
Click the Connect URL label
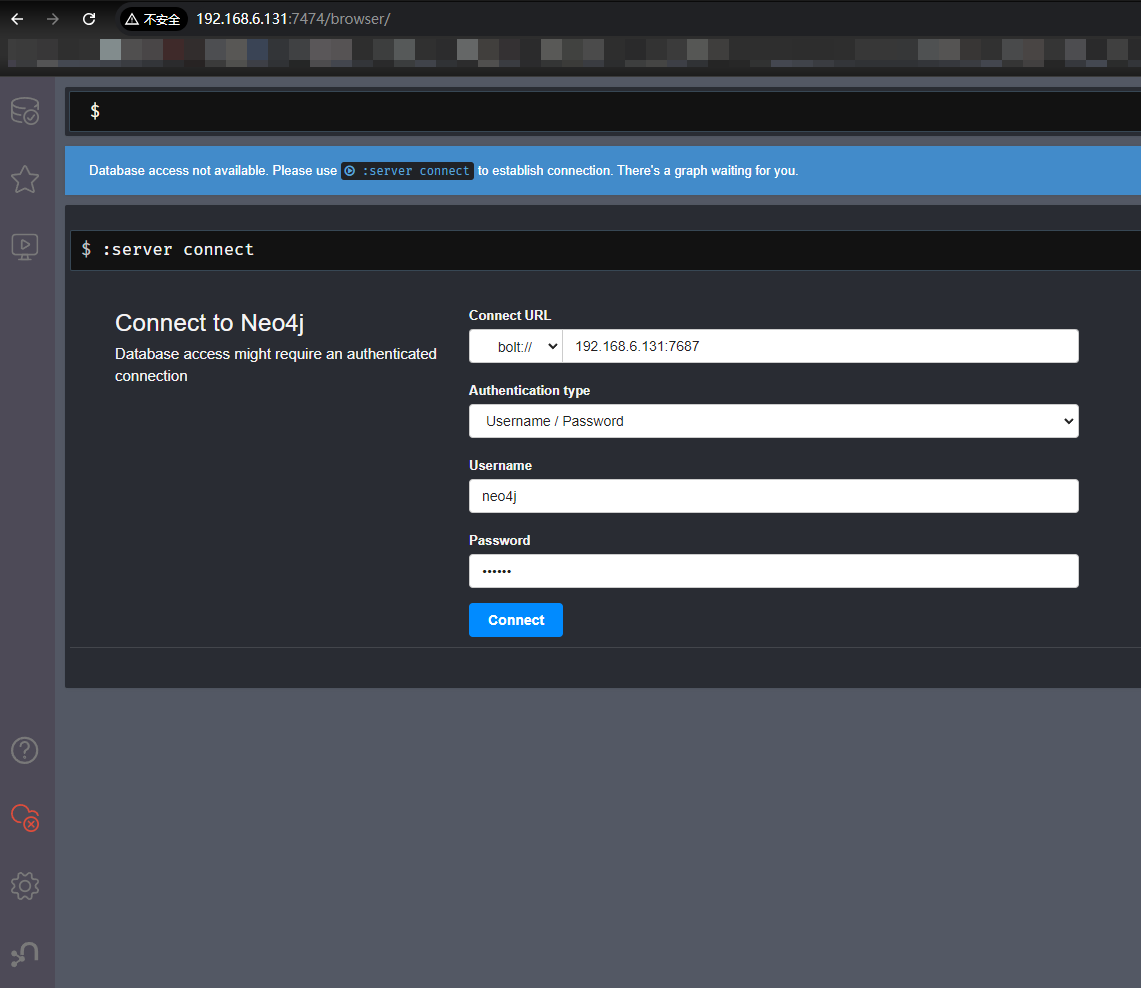pos(509,316)
